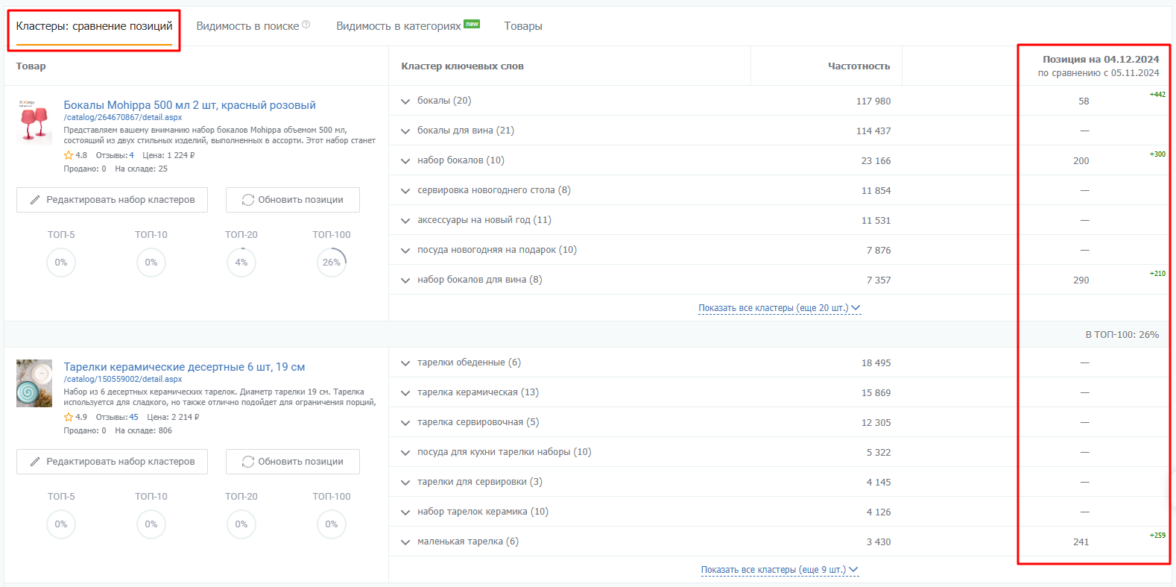Open Тарелки керамические десертные 6 шт link
The image size is (1176, 587).
(184, 367)
